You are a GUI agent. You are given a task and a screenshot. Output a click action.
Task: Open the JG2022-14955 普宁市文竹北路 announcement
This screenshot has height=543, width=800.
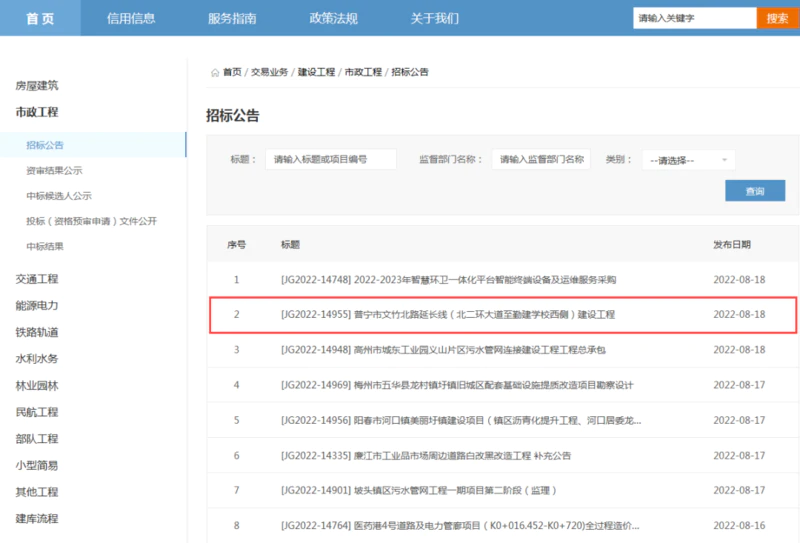point(448,315)
